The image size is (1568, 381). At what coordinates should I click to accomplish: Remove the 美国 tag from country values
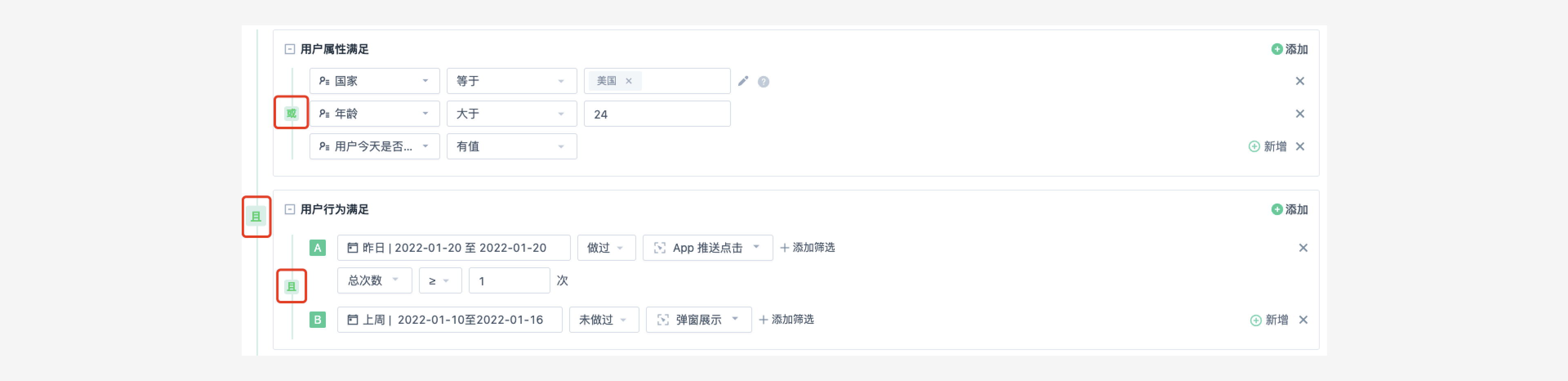tap(629, 81)
